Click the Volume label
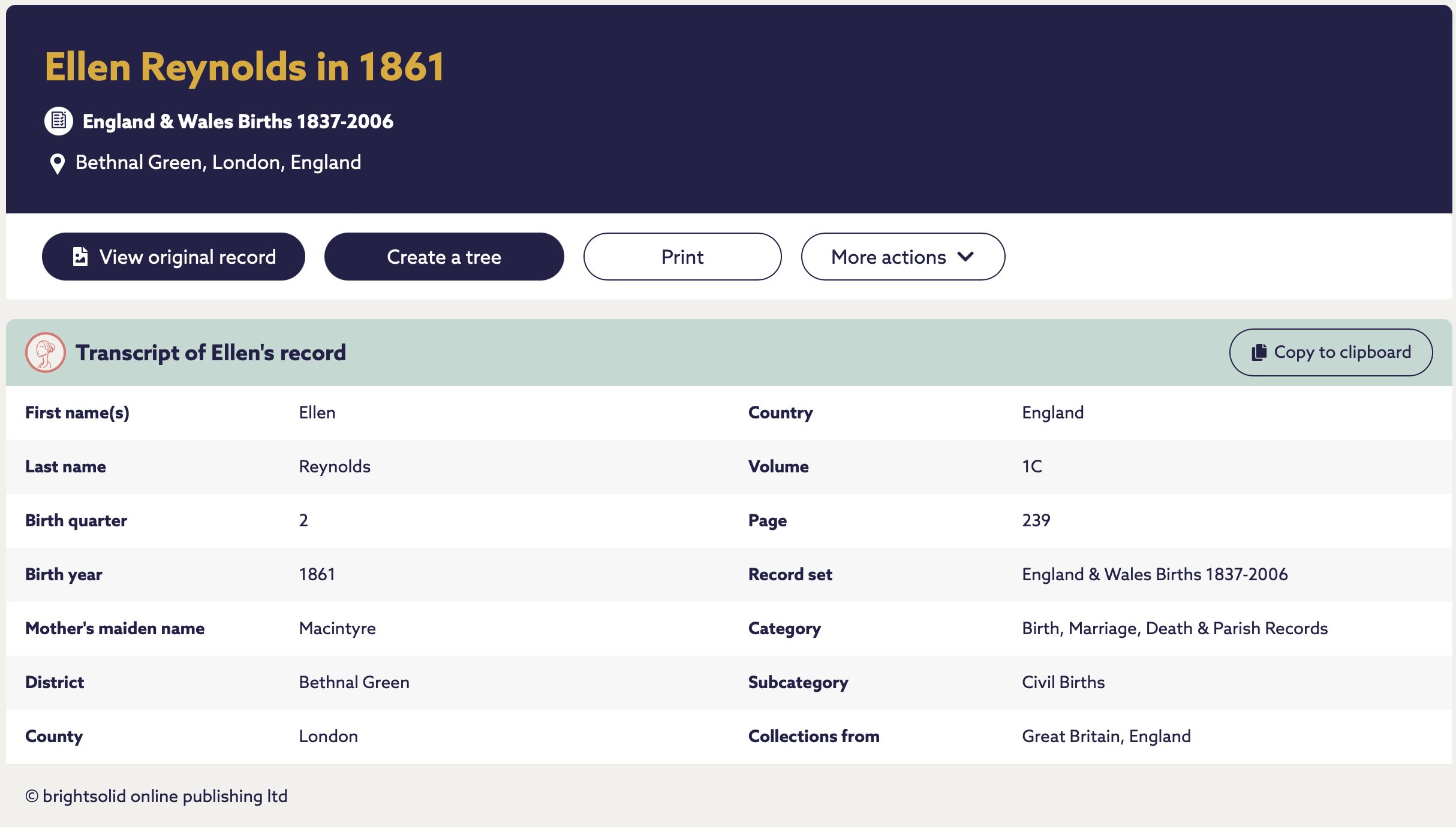 coord(778,466)
